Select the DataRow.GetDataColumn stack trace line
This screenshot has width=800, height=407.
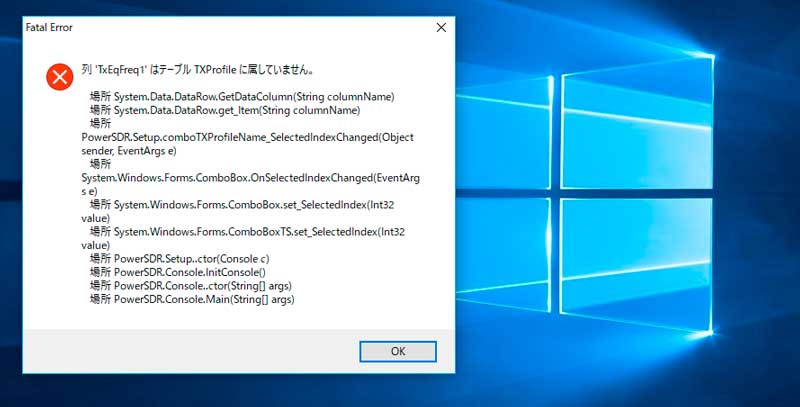pyautogui.click(x=240, y=96)
